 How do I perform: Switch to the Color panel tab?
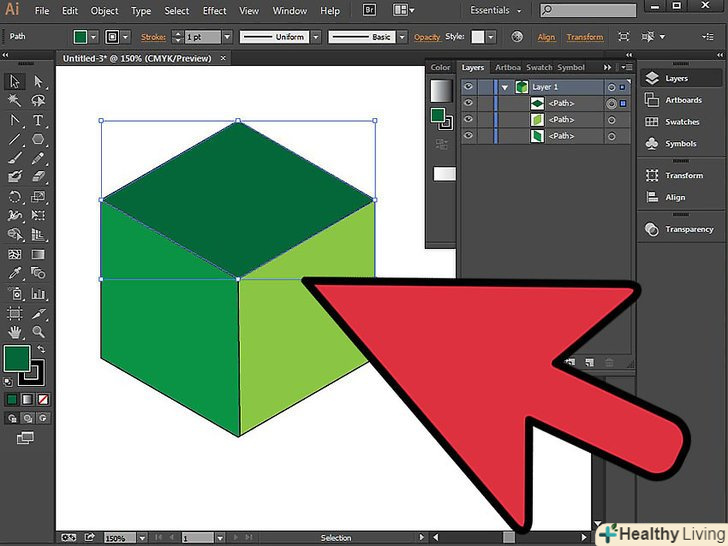tap(440, 67)
